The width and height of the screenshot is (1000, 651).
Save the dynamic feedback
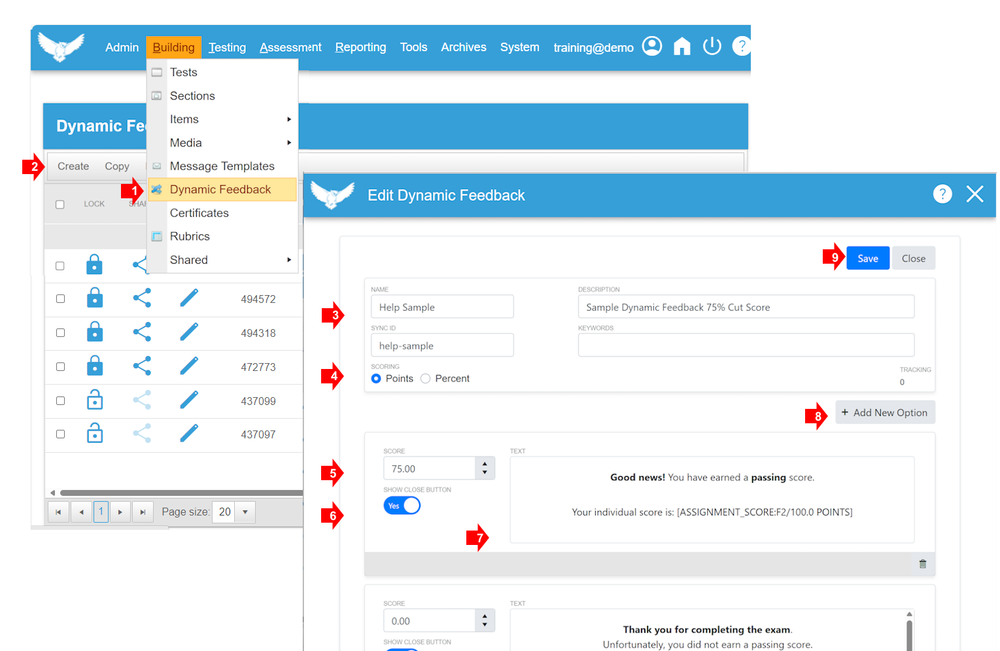(867, 258)
